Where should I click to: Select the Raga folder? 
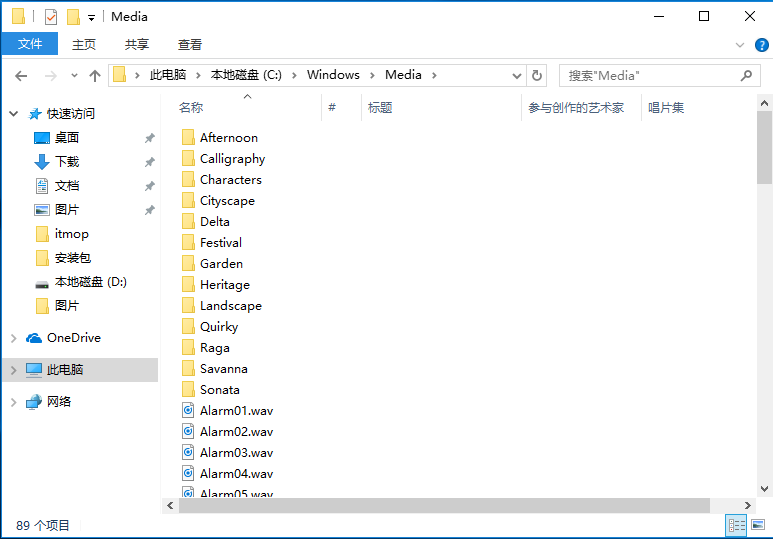[x=214, y=348]
